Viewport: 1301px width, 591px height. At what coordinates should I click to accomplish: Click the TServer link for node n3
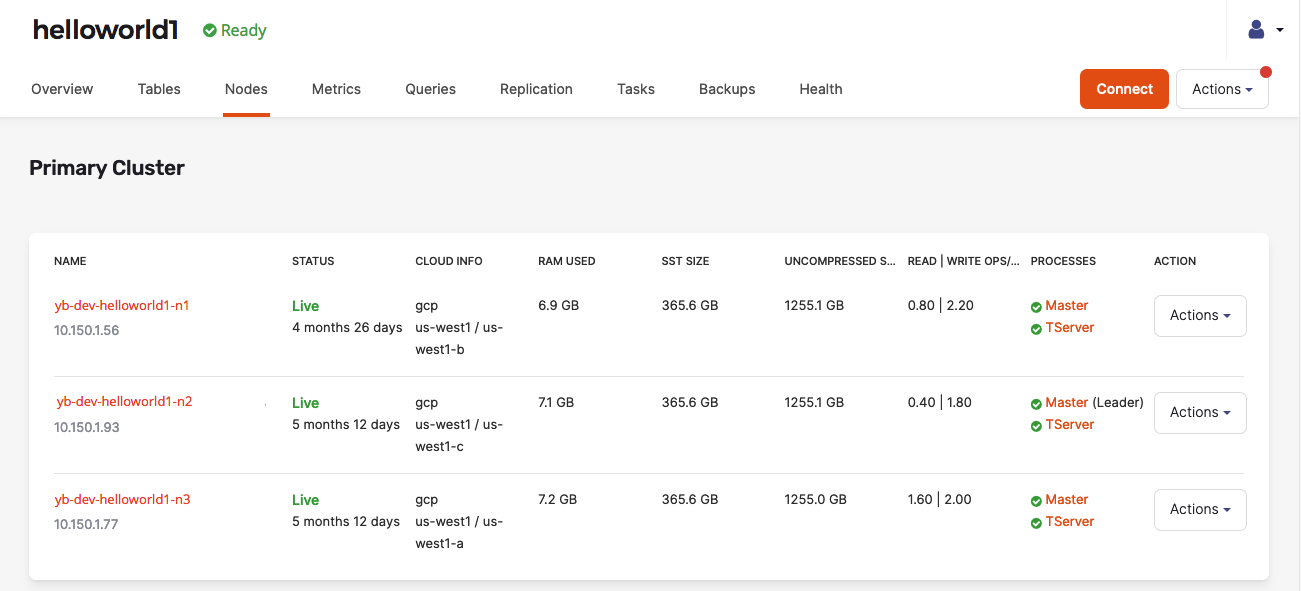click(1070, 522)
